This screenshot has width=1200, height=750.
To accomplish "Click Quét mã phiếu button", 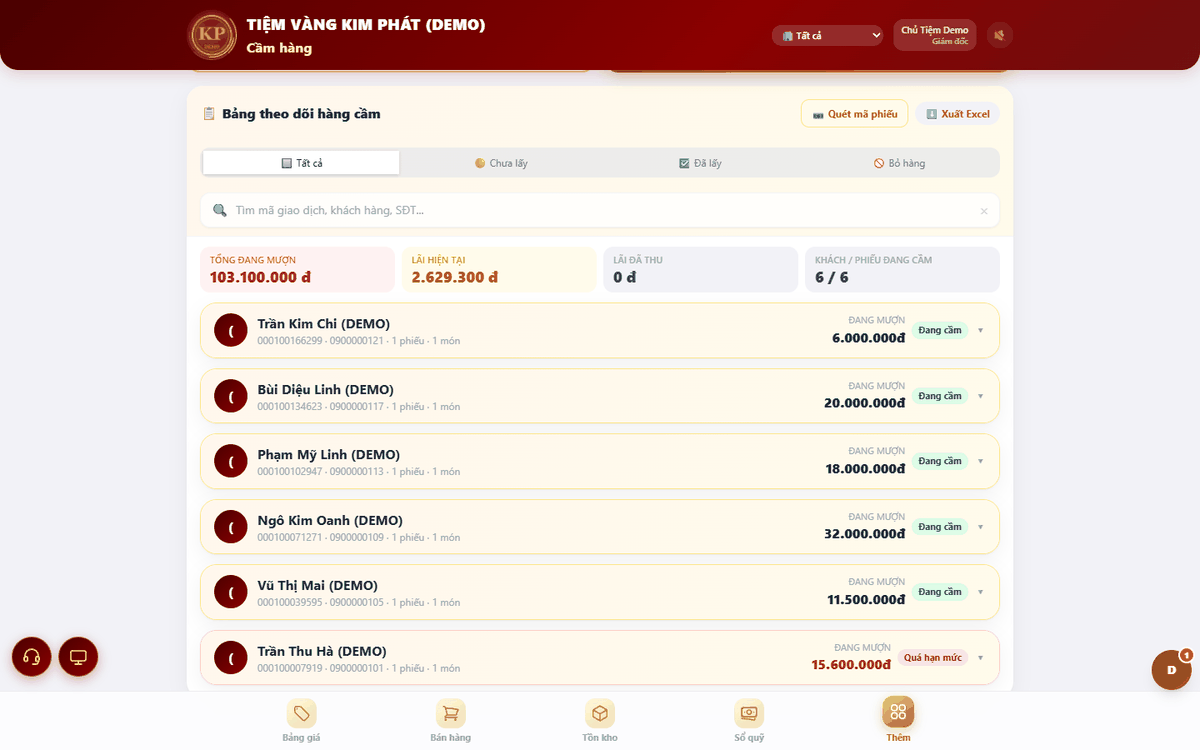I will pos(855,114).
